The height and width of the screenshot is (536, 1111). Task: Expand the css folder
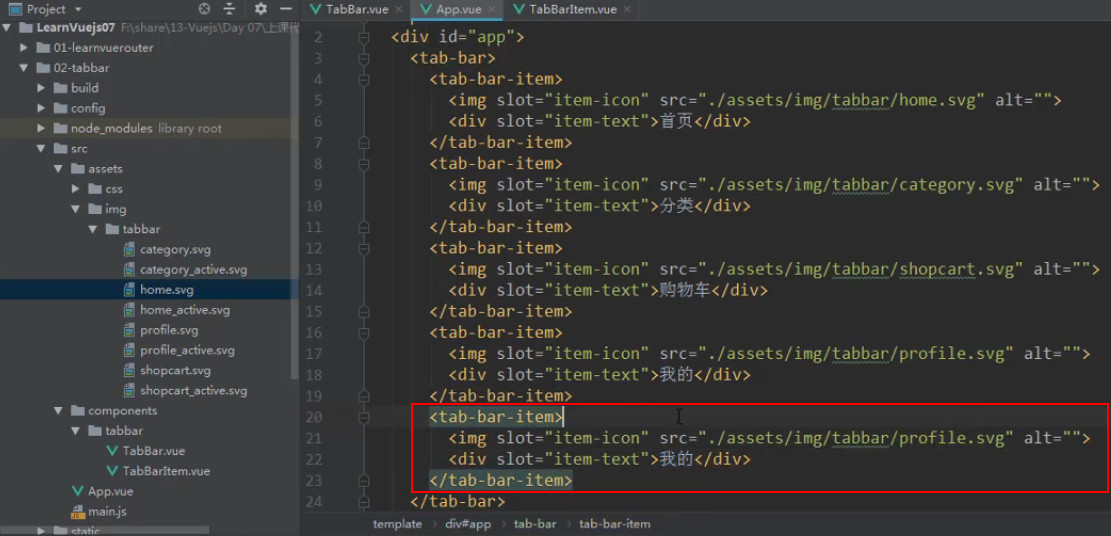(76, 189)
